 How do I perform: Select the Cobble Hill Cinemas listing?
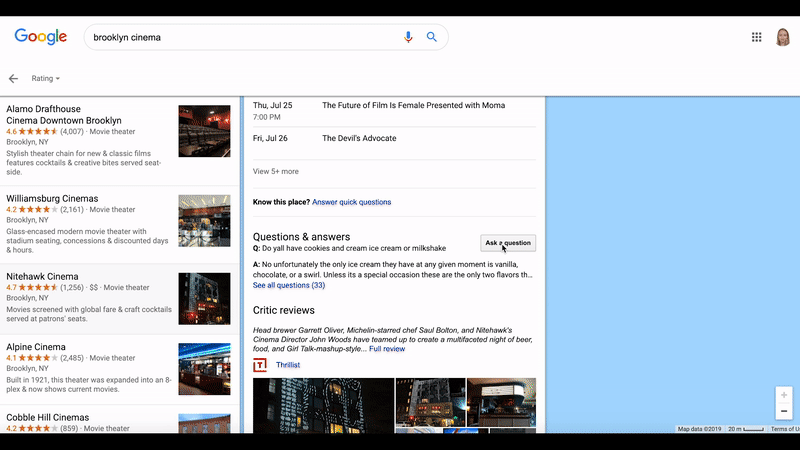(119, 420)
